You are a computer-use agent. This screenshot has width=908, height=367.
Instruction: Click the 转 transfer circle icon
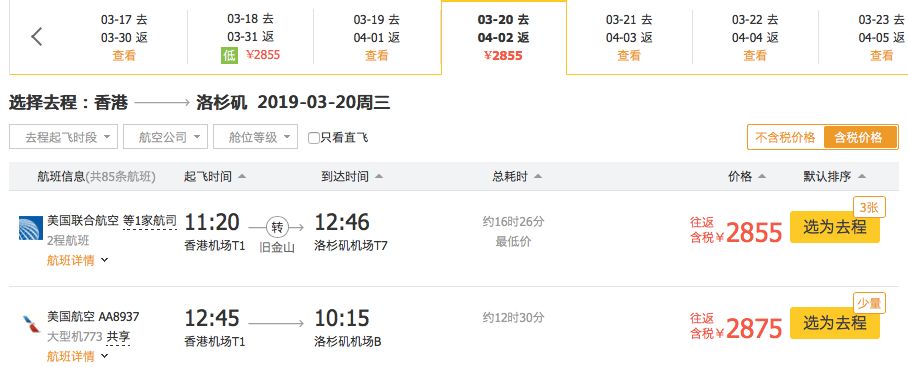coord(276,226)
